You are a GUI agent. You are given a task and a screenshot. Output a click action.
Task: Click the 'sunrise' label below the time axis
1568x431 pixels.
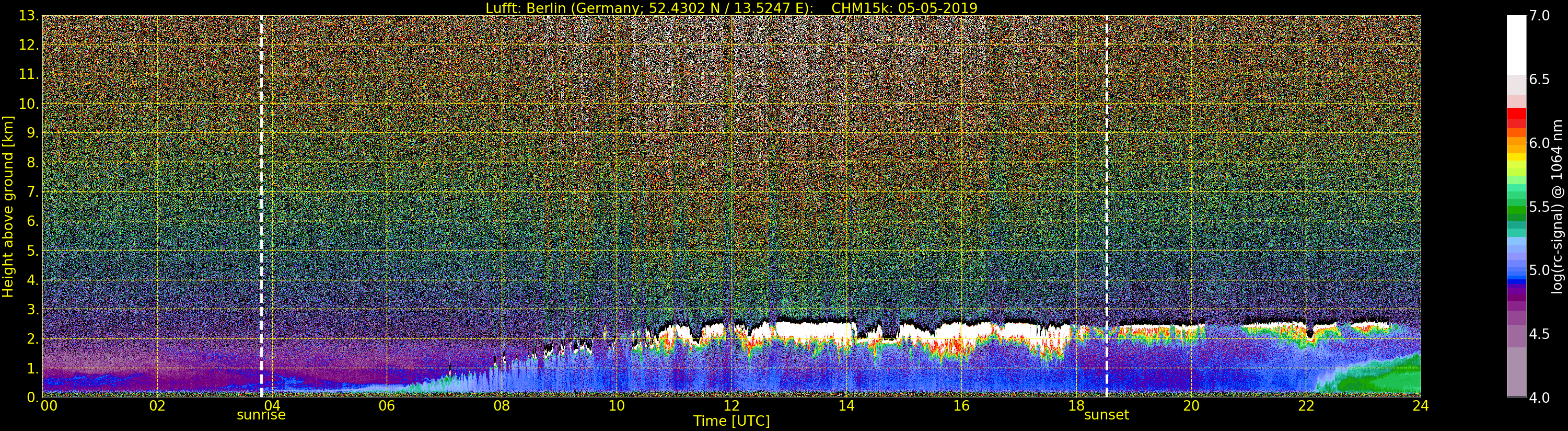tap(261, 415)
